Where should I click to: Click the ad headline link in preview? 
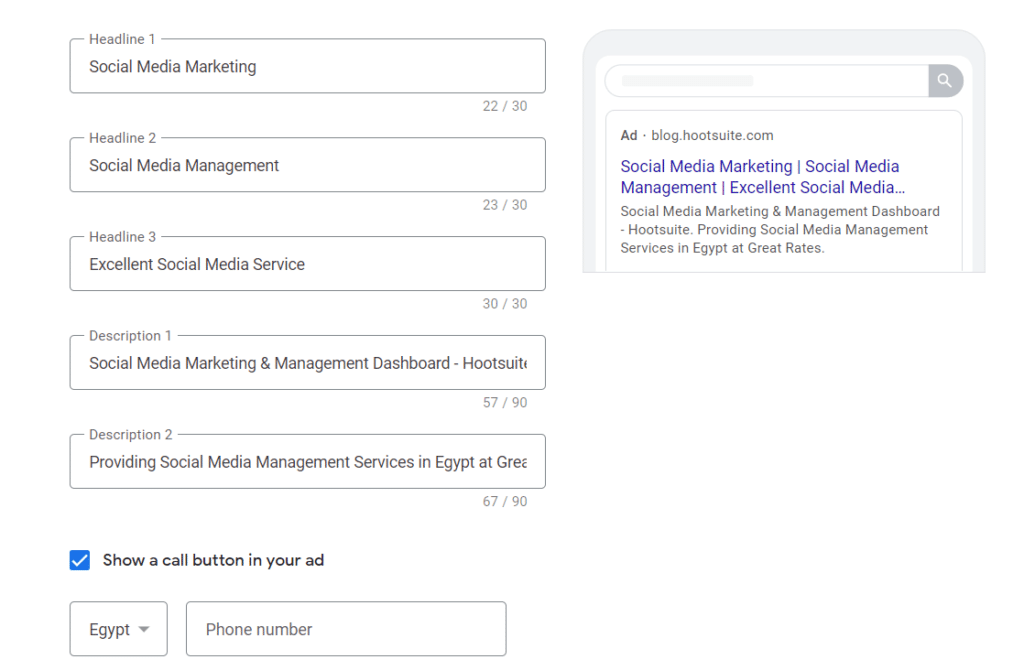click(763, 177)
